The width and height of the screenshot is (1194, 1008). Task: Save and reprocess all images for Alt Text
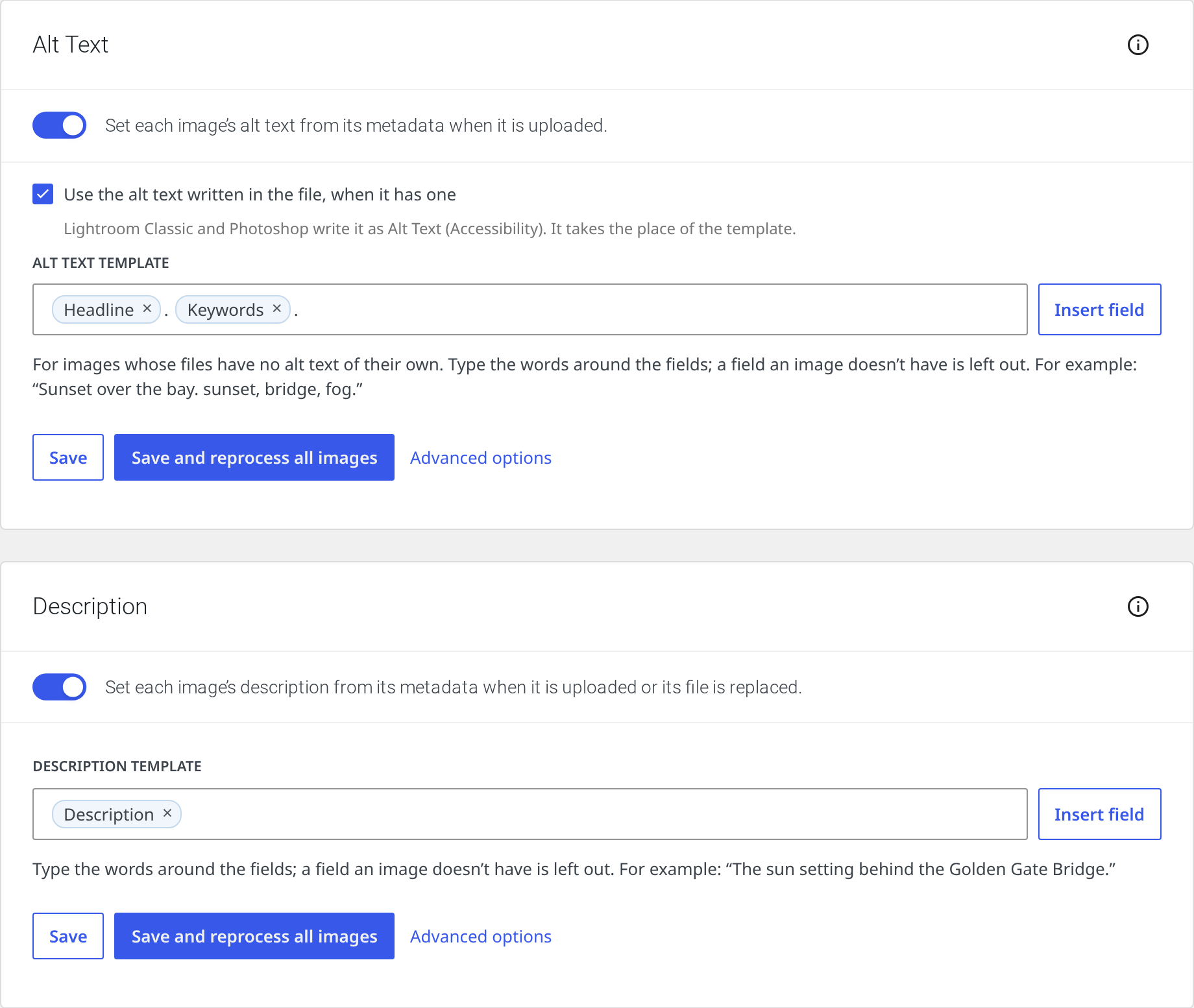pyautogui.click(x=254, y=457)
